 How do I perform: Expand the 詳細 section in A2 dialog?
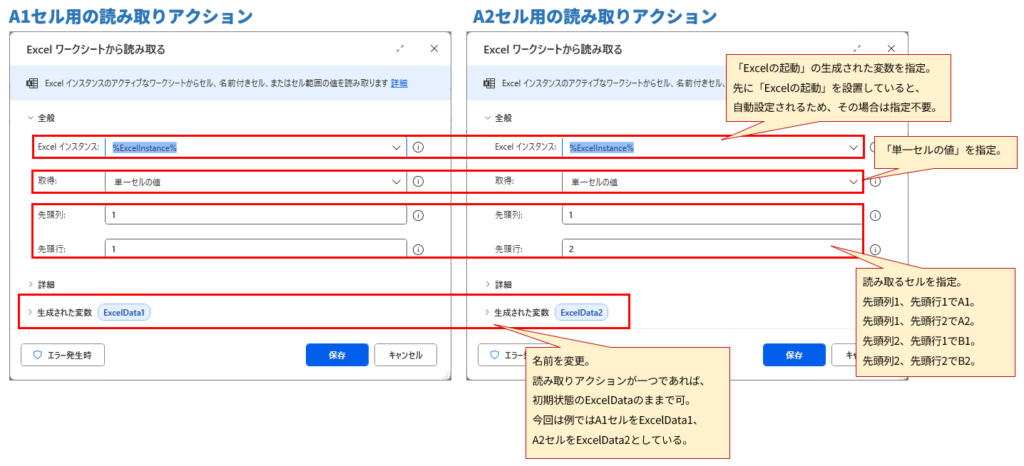click(x=487, y=285)
